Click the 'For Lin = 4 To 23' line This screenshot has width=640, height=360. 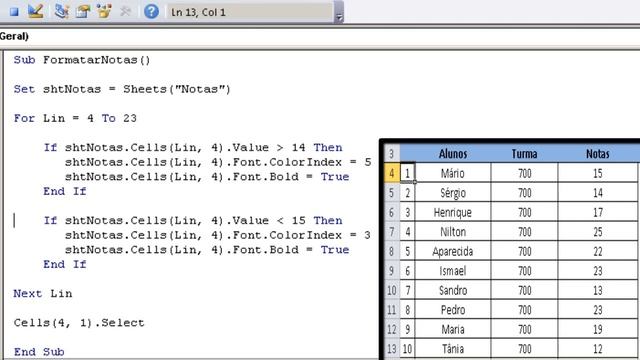75,118
